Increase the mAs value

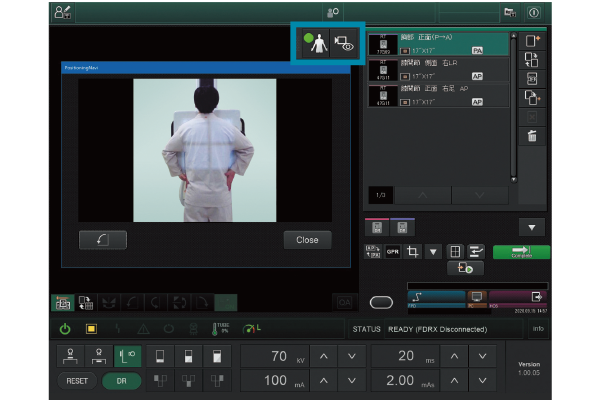point(454,380)
